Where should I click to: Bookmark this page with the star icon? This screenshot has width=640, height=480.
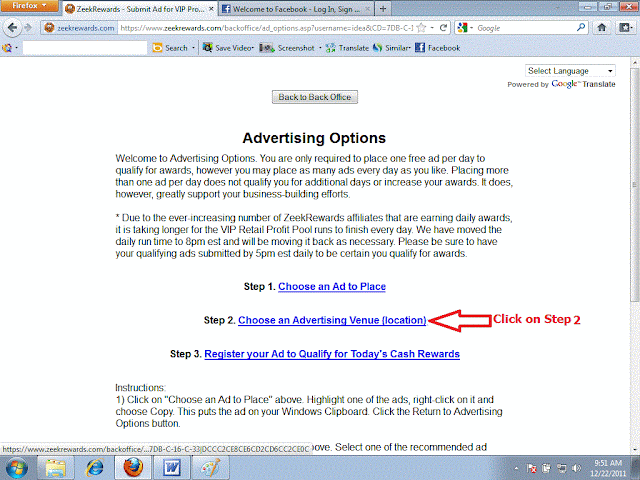(x=422, y=28)
